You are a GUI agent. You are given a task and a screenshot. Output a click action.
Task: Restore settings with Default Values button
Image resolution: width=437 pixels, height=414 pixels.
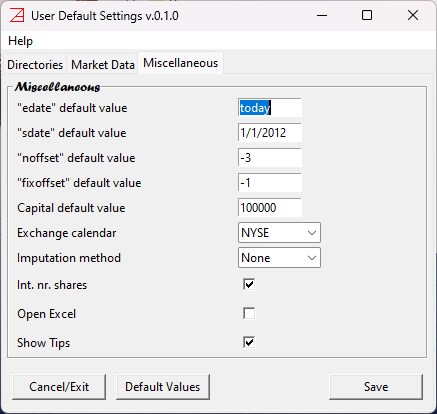(x=163, y=387)
